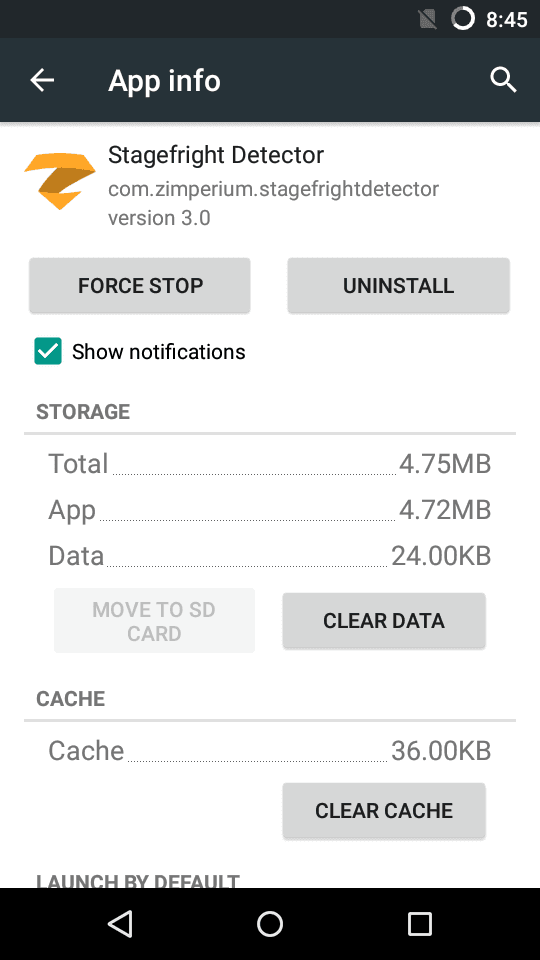Viewport: 540px width, 960px height.
Task: Tap the disabled Move to SD card button
Action: (x=154, y=621)
